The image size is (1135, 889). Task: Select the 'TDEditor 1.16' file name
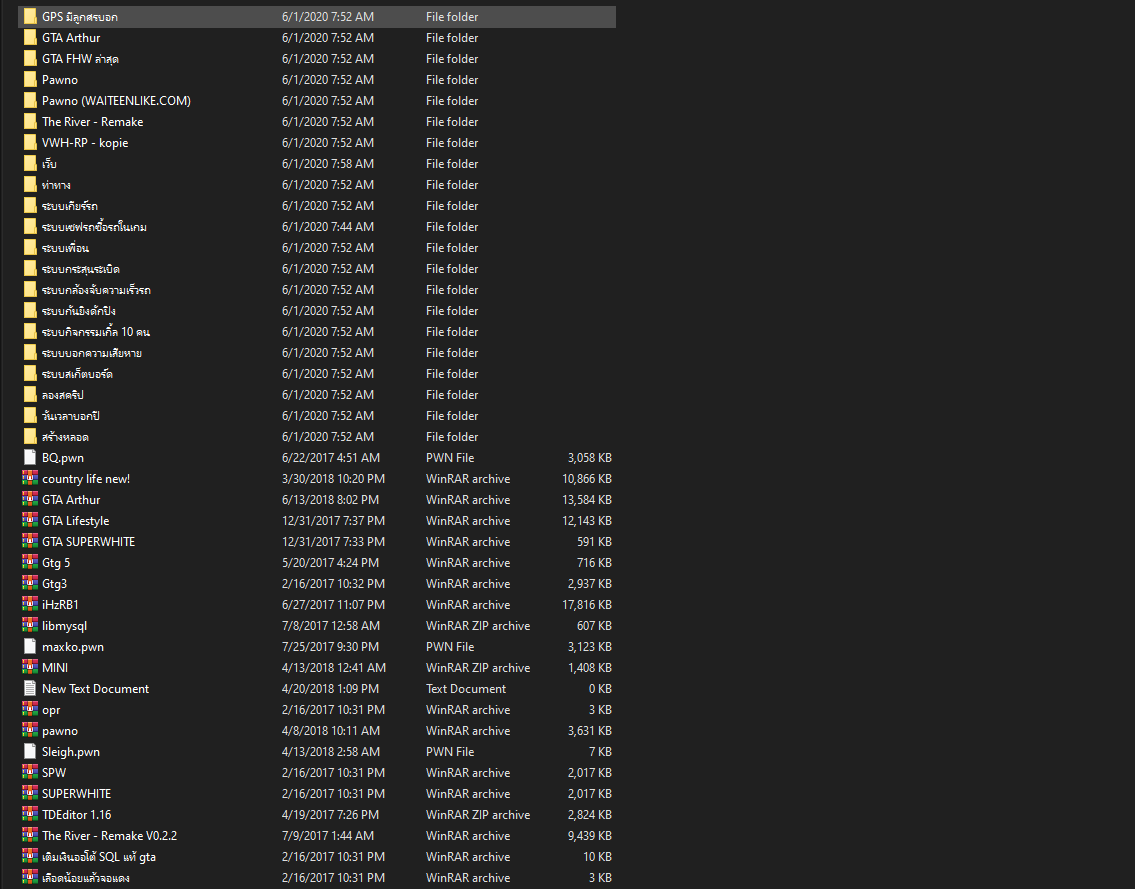point(77,814)
